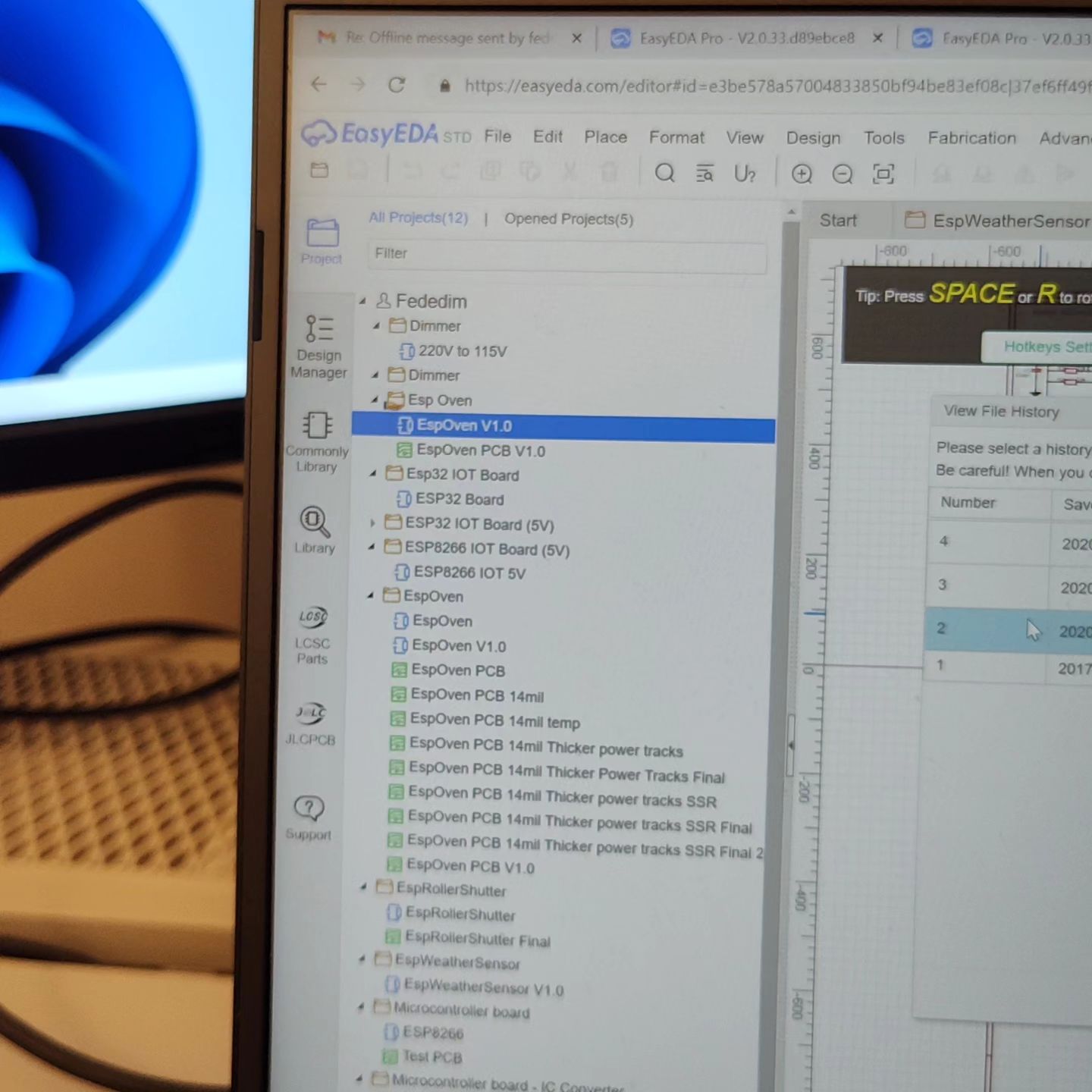
Task: Show Opened Projects(5) list
Action: [x=569, y=219]
